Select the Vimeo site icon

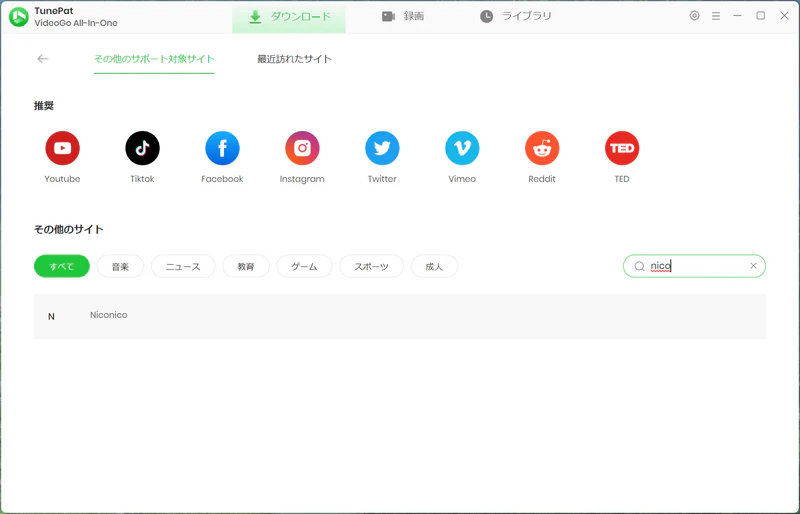462,148
